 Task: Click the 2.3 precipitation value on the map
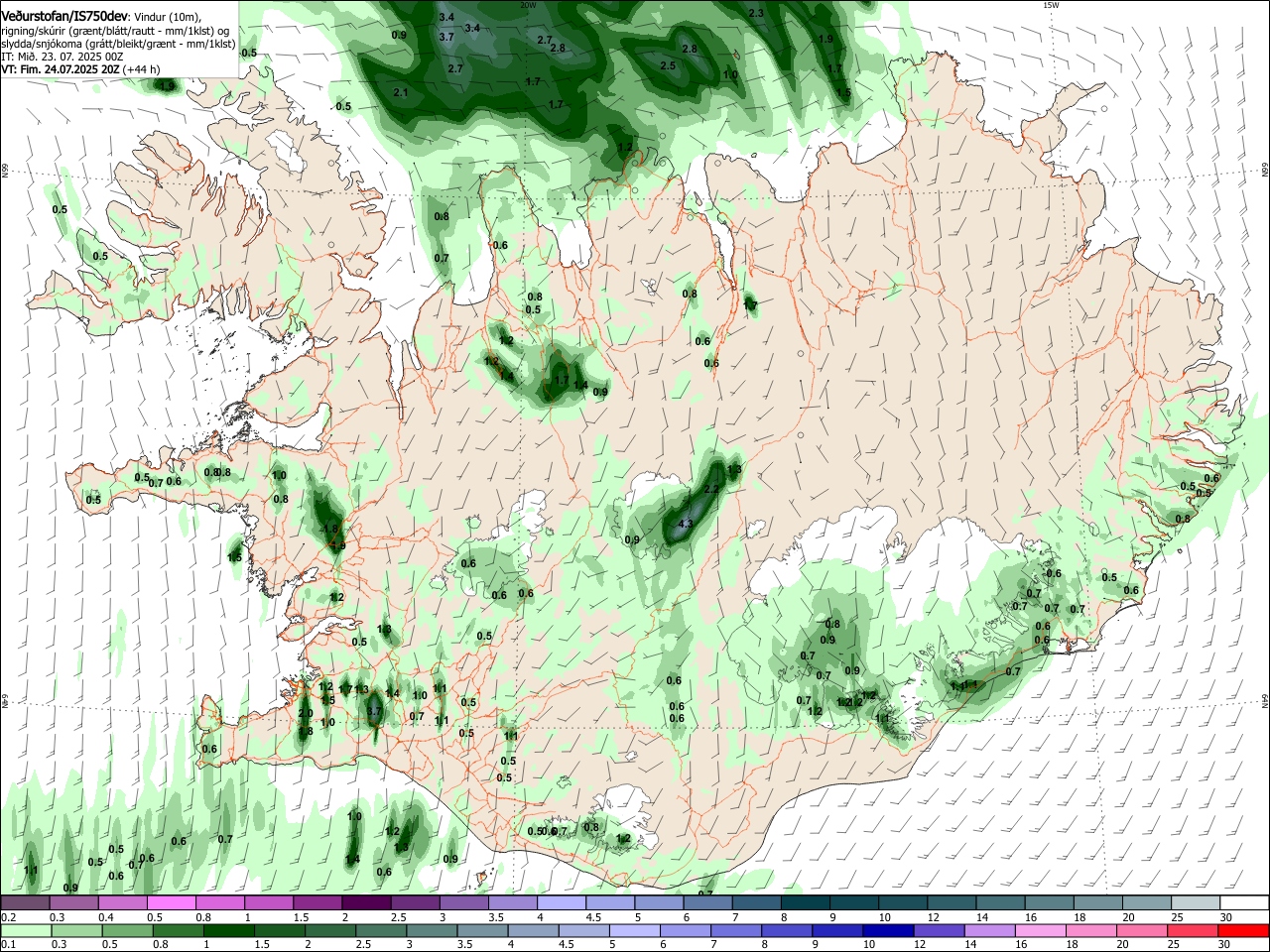click(x=756, y=13)
